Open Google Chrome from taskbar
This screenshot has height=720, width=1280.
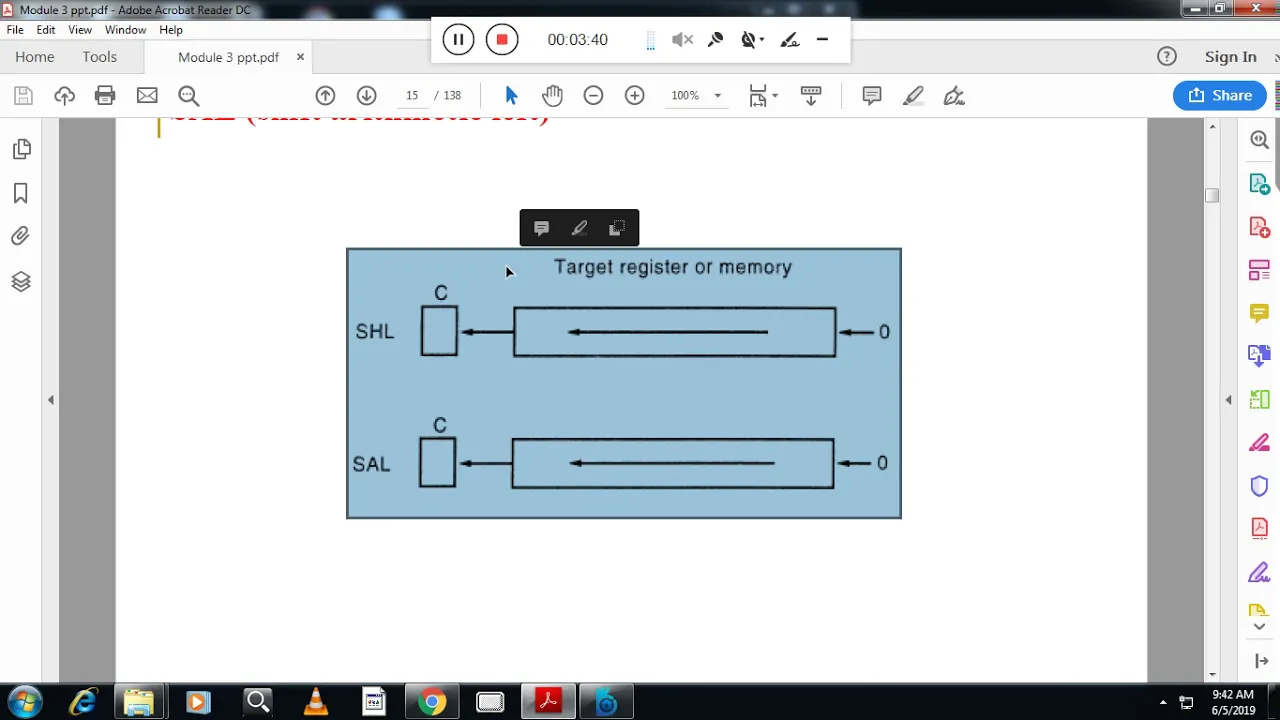[432, 702]
